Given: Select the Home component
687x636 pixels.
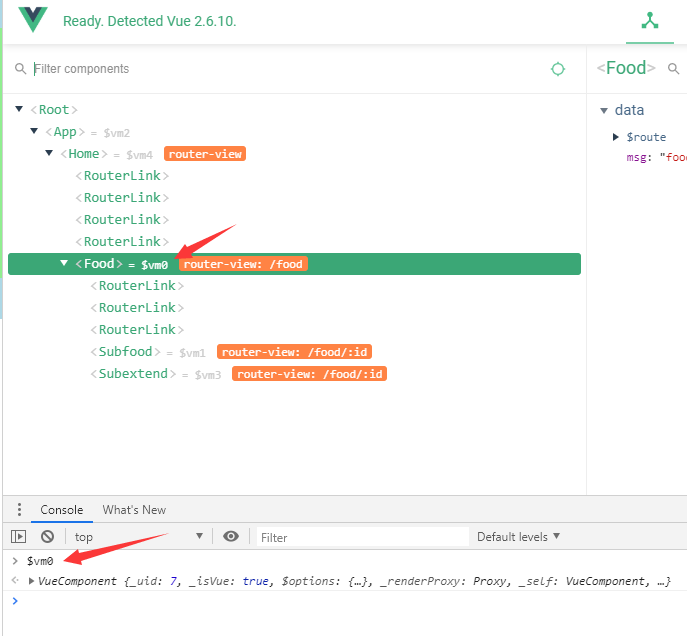Looking at the screenshot, I should click(x=84, y=154).
